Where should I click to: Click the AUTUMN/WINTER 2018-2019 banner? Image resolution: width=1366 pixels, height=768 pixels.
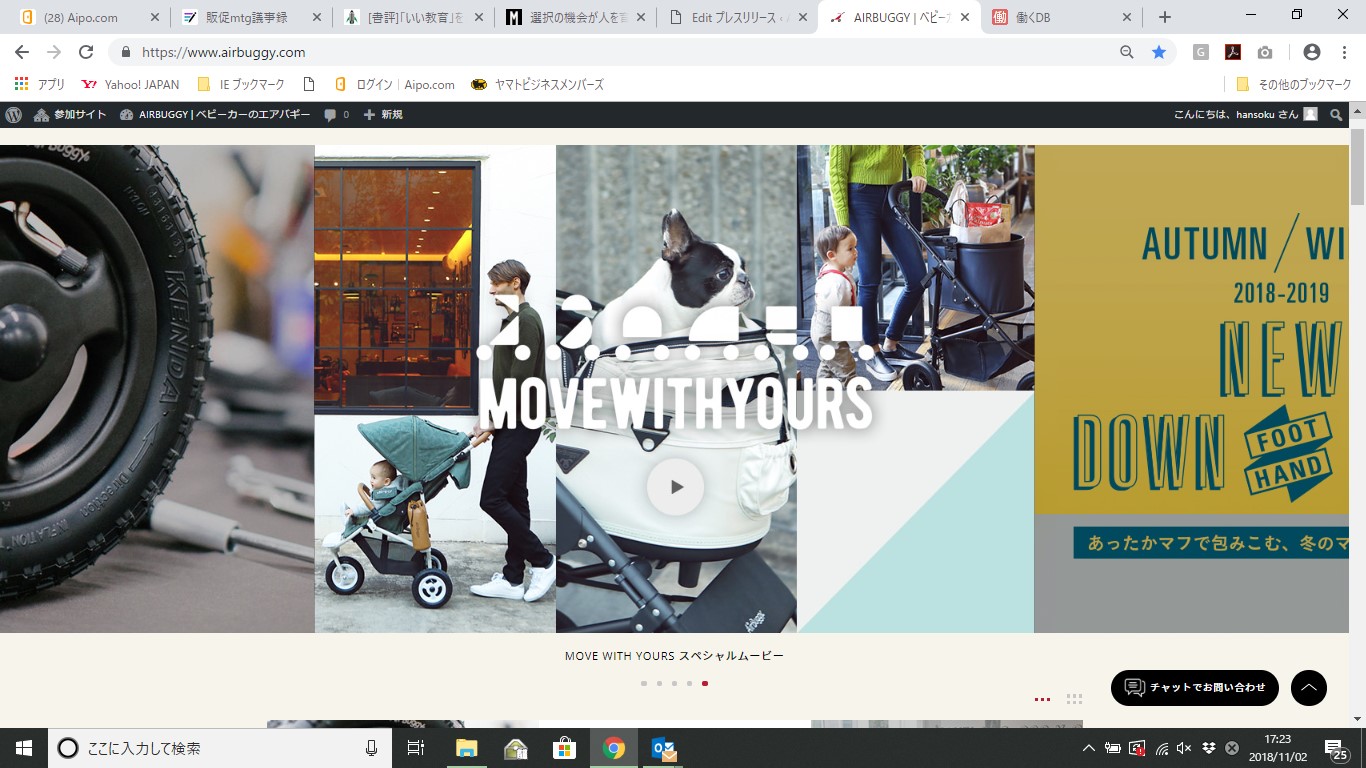point(1192,389)
